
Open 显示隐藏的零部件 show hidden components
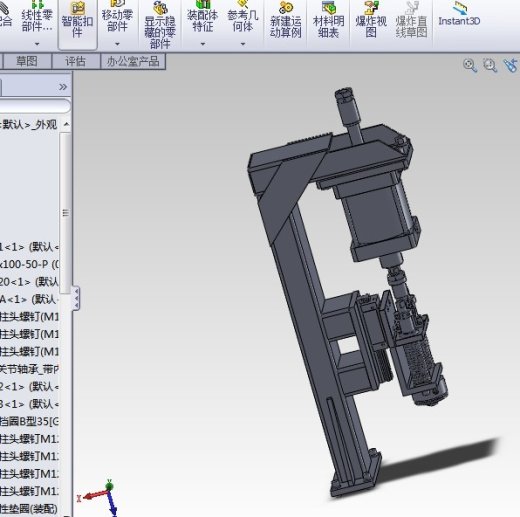[160, 25]
